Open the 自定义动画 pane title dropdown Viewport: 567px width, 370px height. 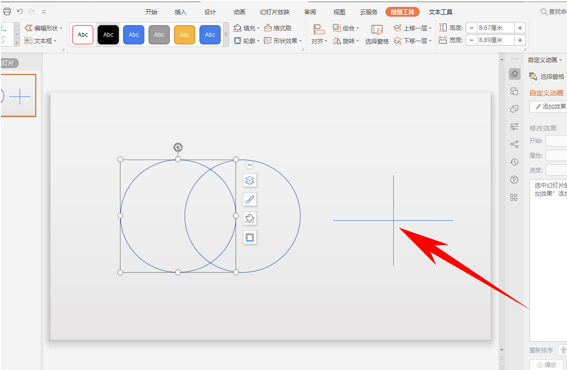coord(545,60)
